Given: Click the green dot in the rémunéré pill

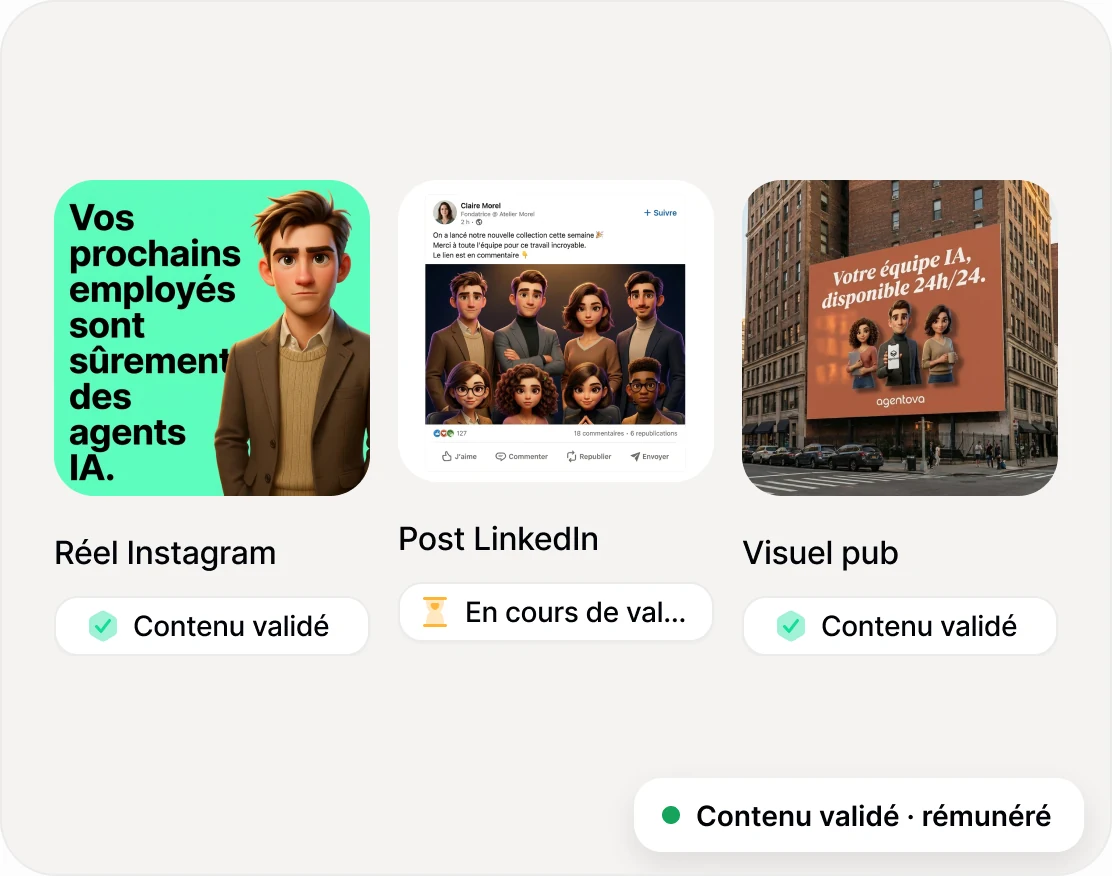Looking at the screenshot, I should point(671,815).
